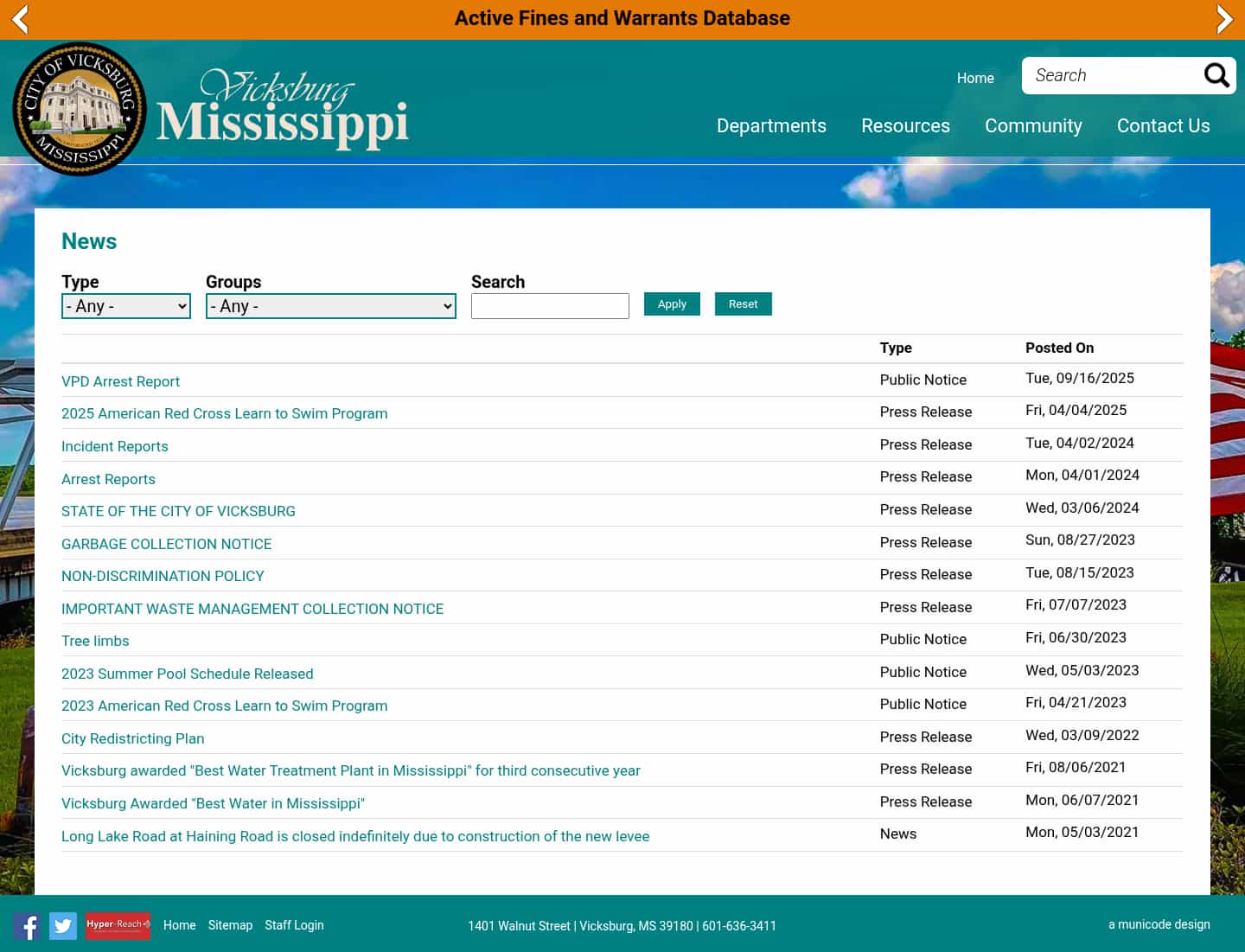Open the Twitter icon link

pyautogui.click(x=63, y=926)
